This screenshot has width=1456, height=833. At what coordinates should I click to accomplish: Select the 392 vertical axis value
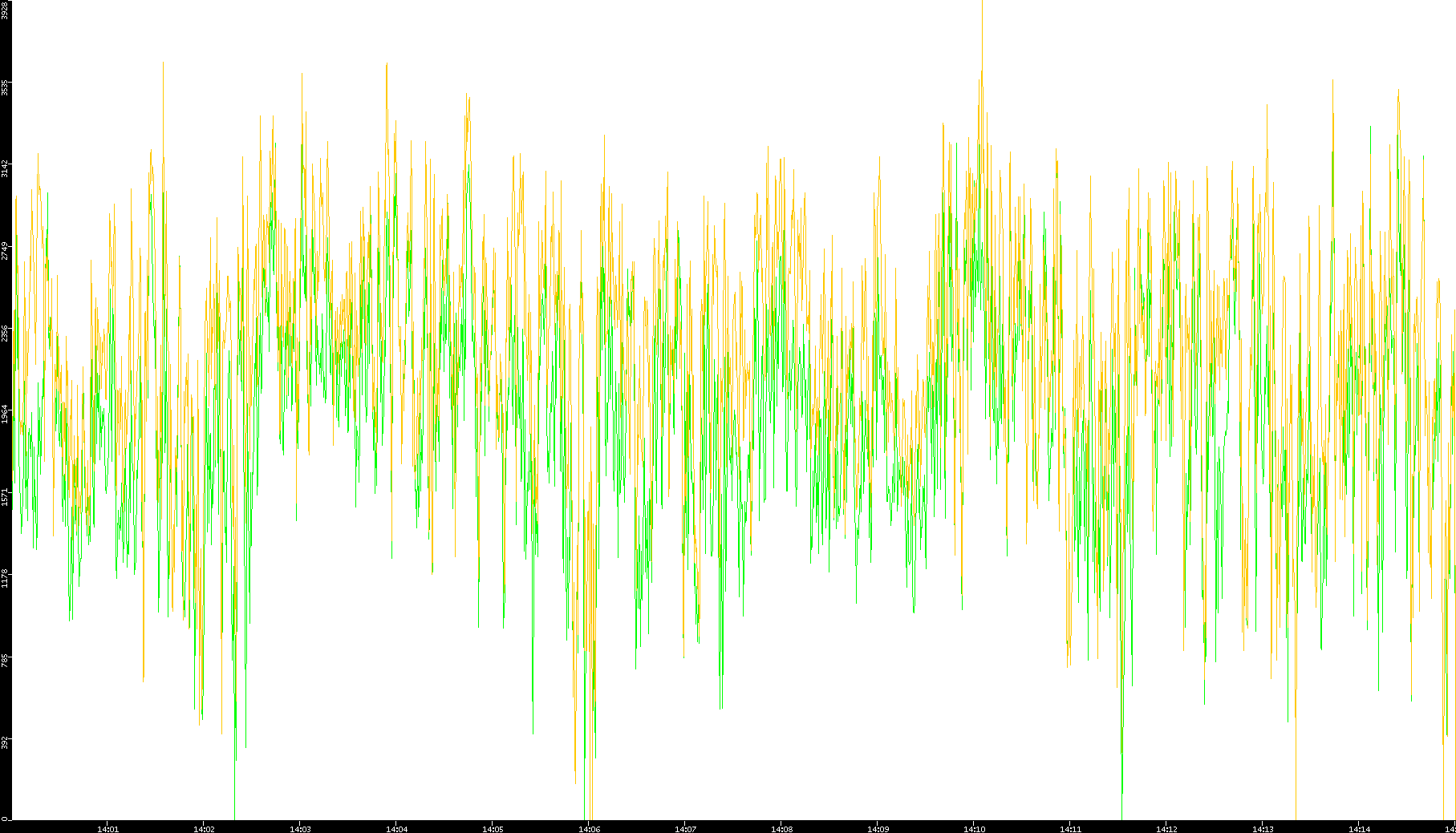(x=5, y=742)
